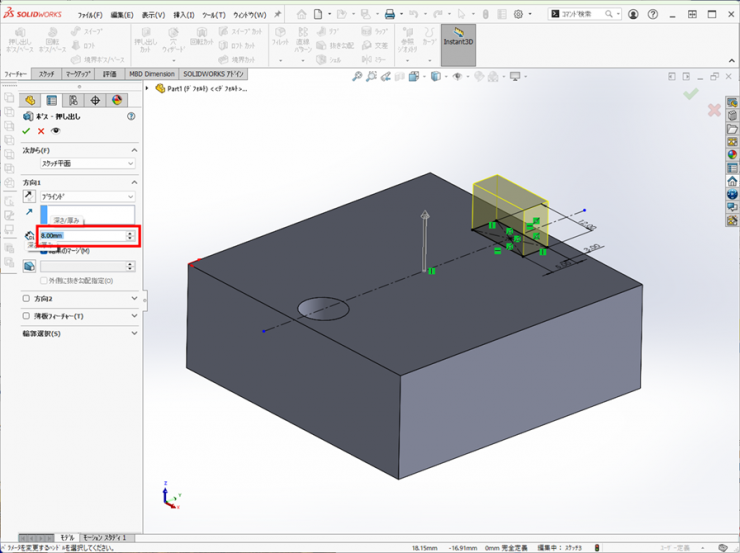The image size is (740, 553).
Task: Open the 挿入(I) (Insert) menu
Action: tap(184, 15)
